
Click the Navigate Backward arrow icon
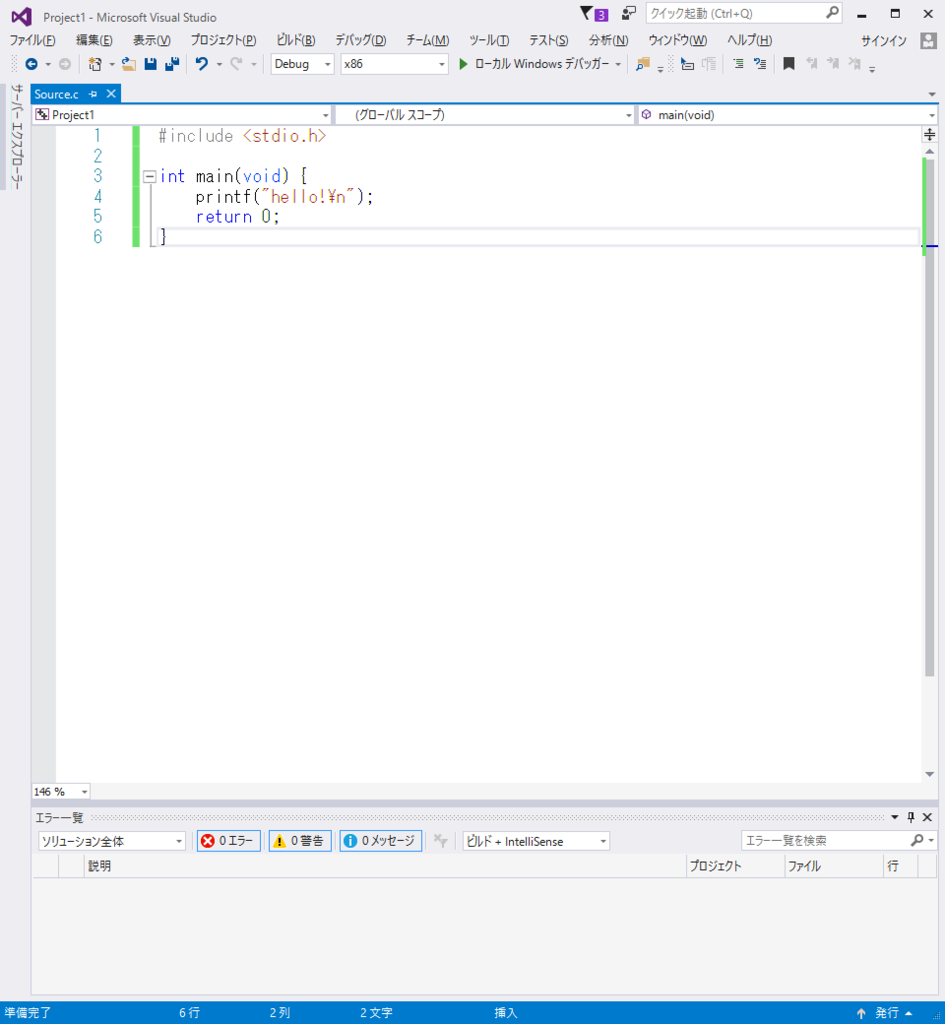click(x=31, y=64)
